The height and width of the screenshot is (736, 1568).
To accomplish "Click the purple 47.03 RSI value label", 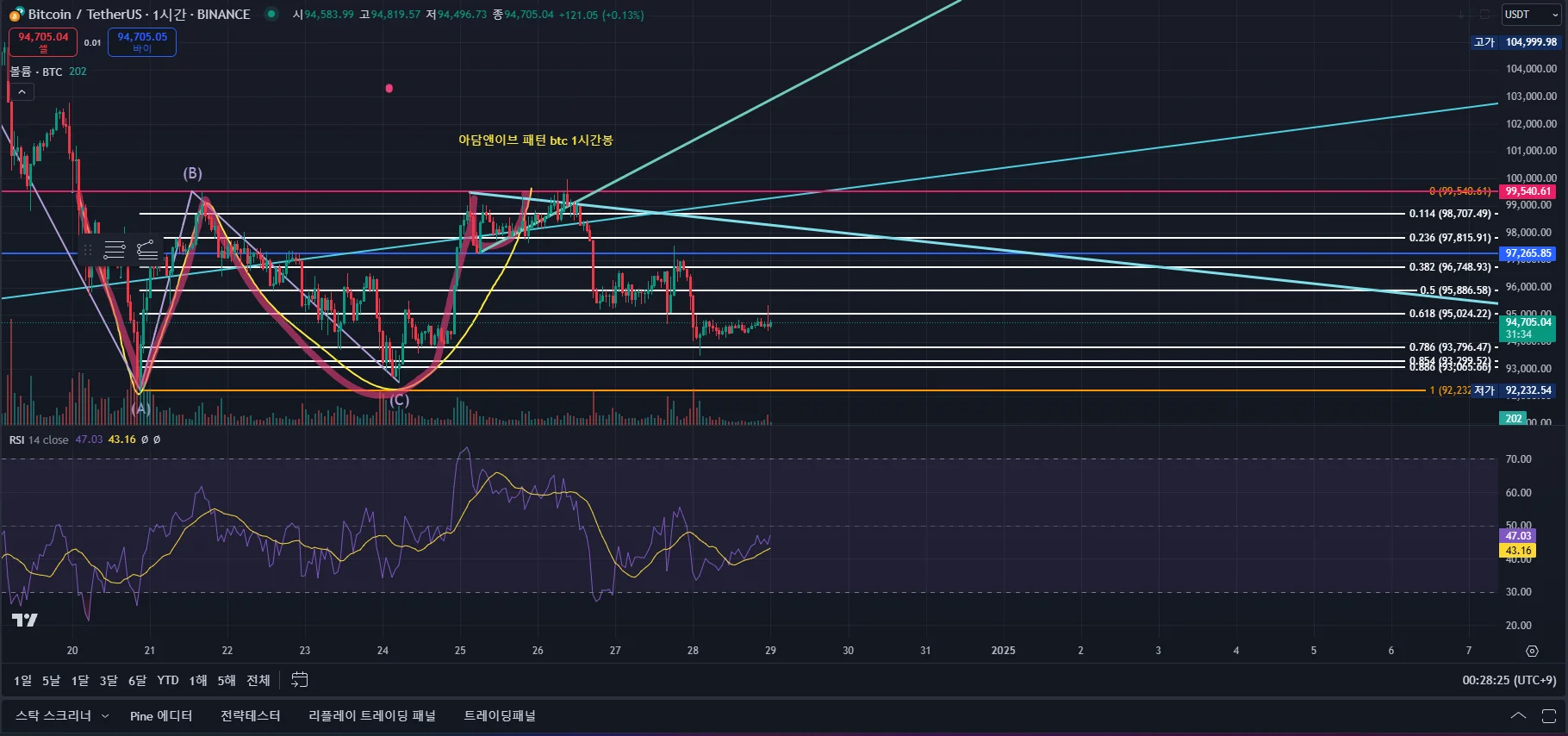I will pos(1518,536).
